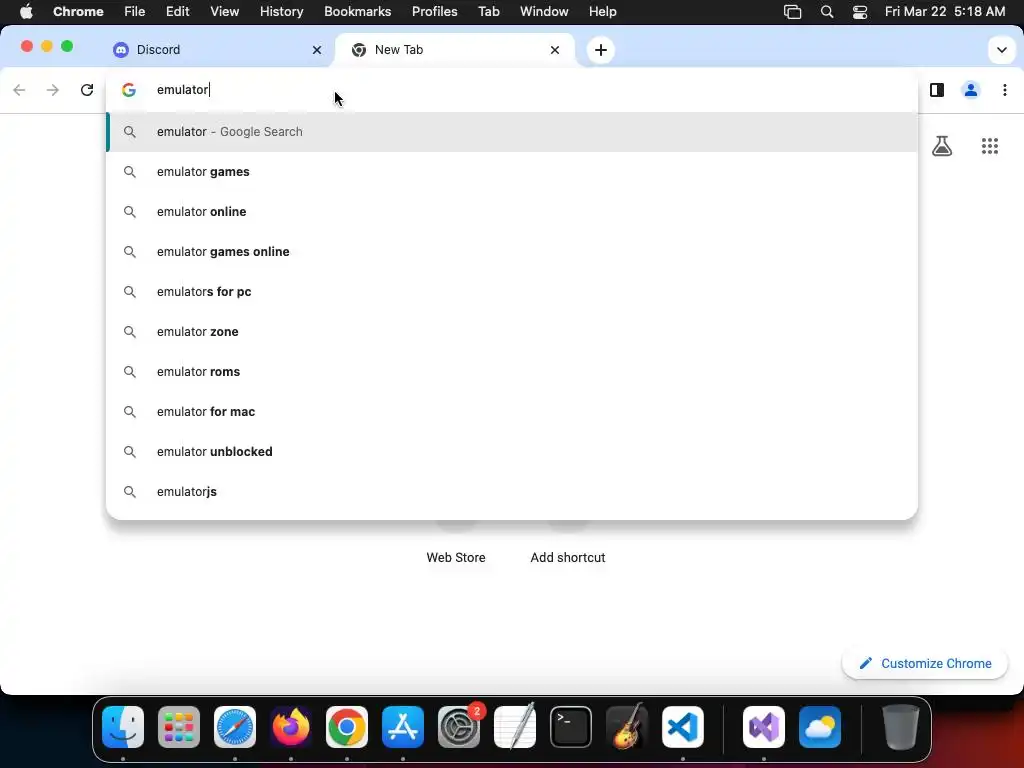
Task: Open System Settings from the dock
Action: [459, 727]
